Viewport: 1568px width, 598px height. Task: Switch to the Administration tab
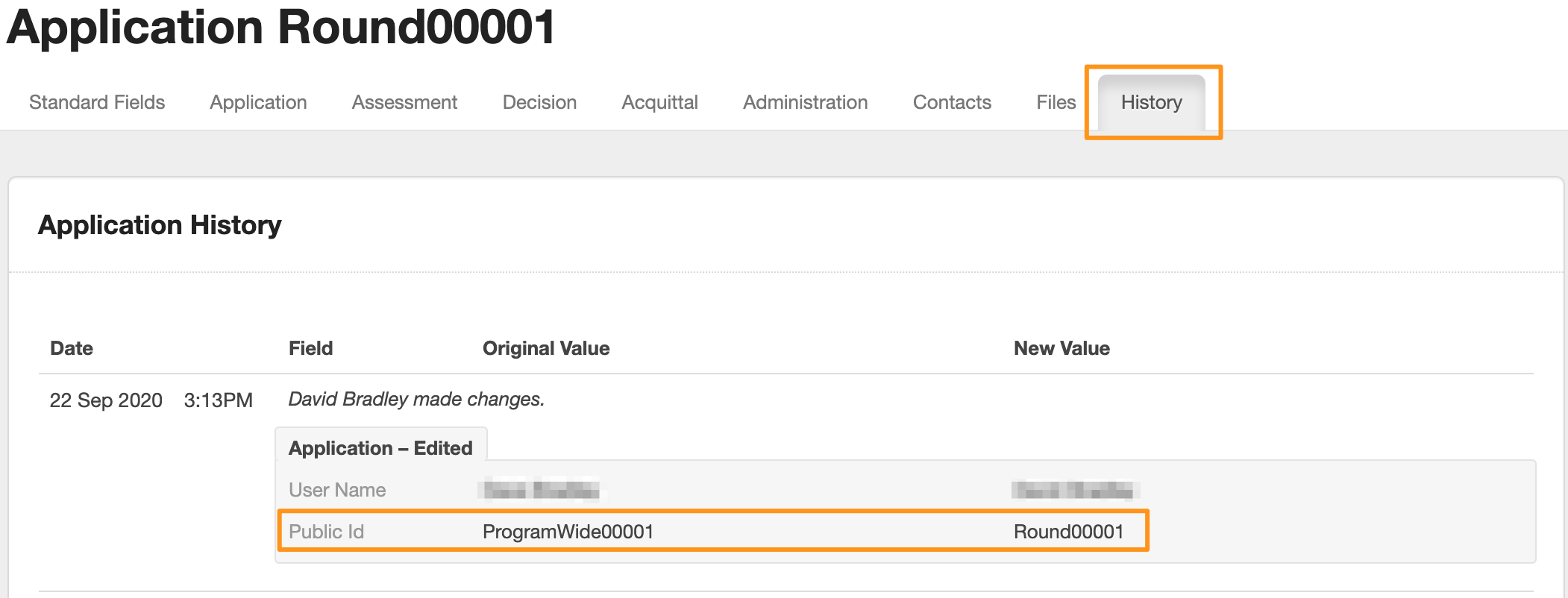click(805, 102)
